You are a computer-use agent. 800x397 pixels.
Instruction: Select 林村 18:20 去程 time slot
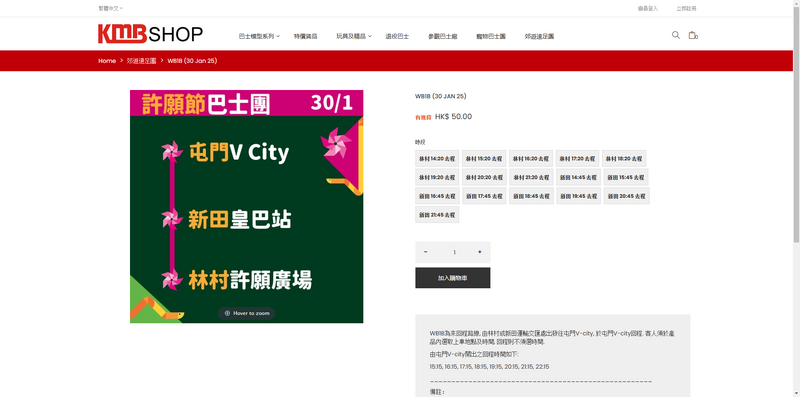coord(624,159)
